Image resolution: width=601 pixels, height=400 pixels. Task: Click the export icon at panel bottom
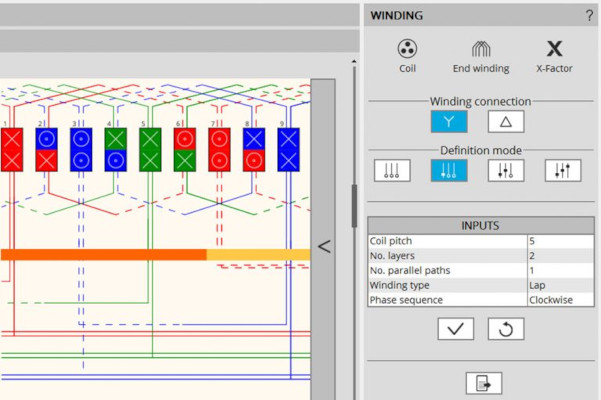click(484, 383)
